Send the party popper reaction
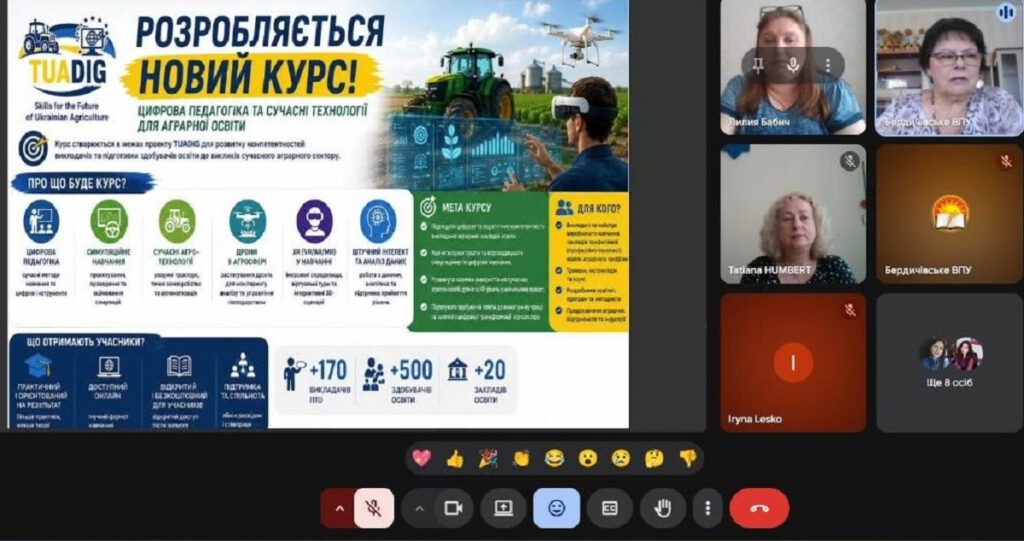The image size is (1024, 541). 488,459
